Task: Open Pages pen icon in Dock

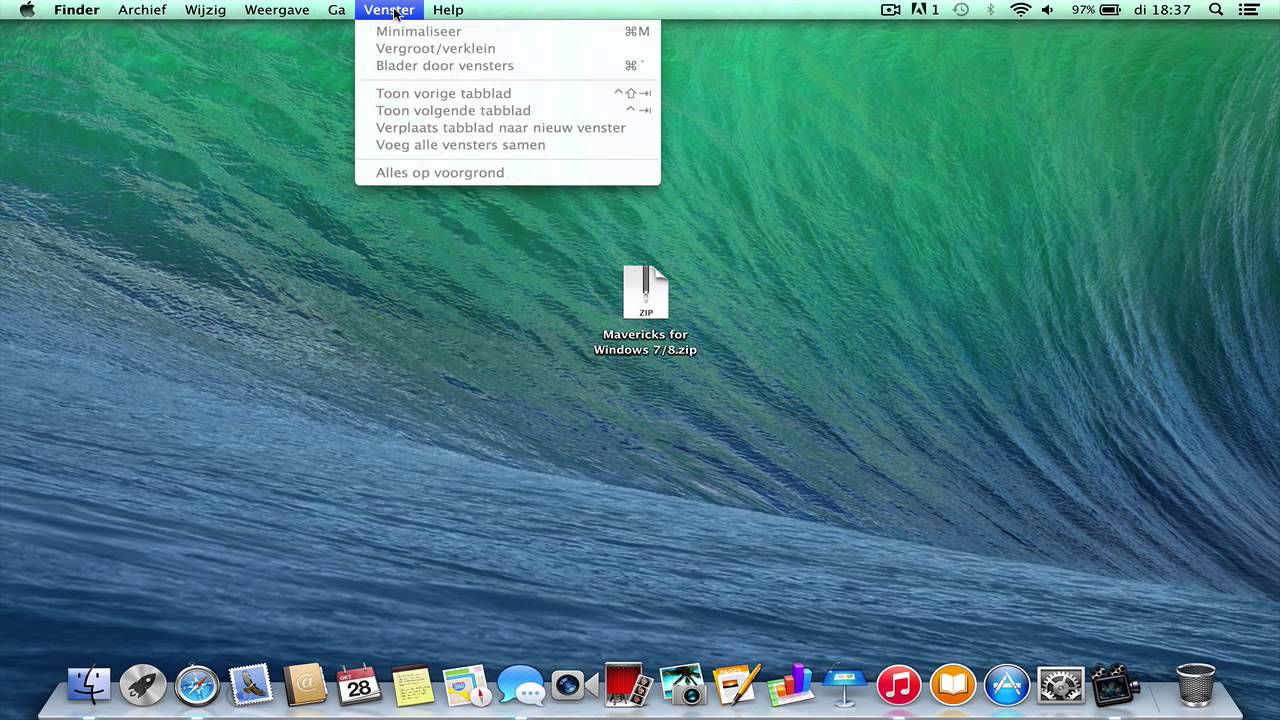Action: point(737,685)
